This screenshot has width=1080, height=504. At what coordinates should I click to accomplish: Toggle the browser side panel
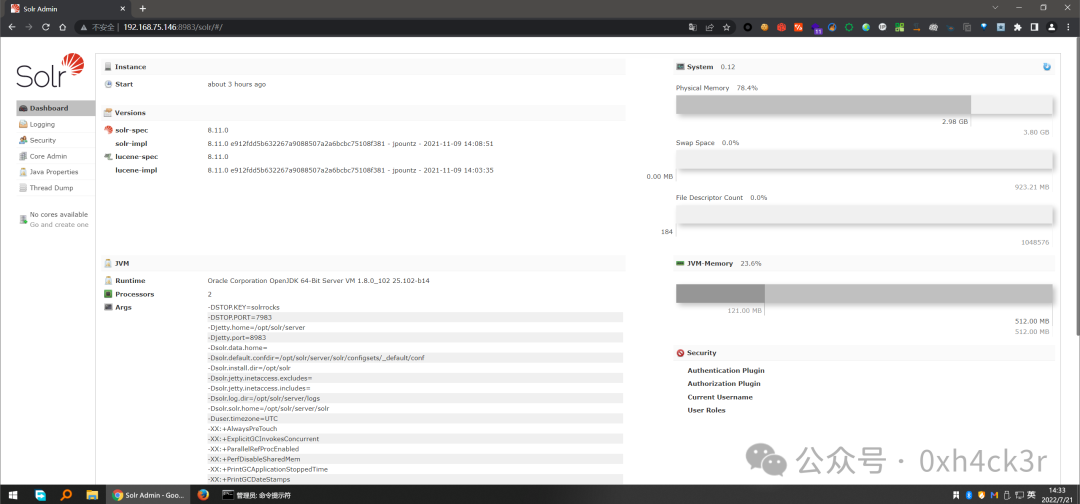click(x=1035, y=28)
